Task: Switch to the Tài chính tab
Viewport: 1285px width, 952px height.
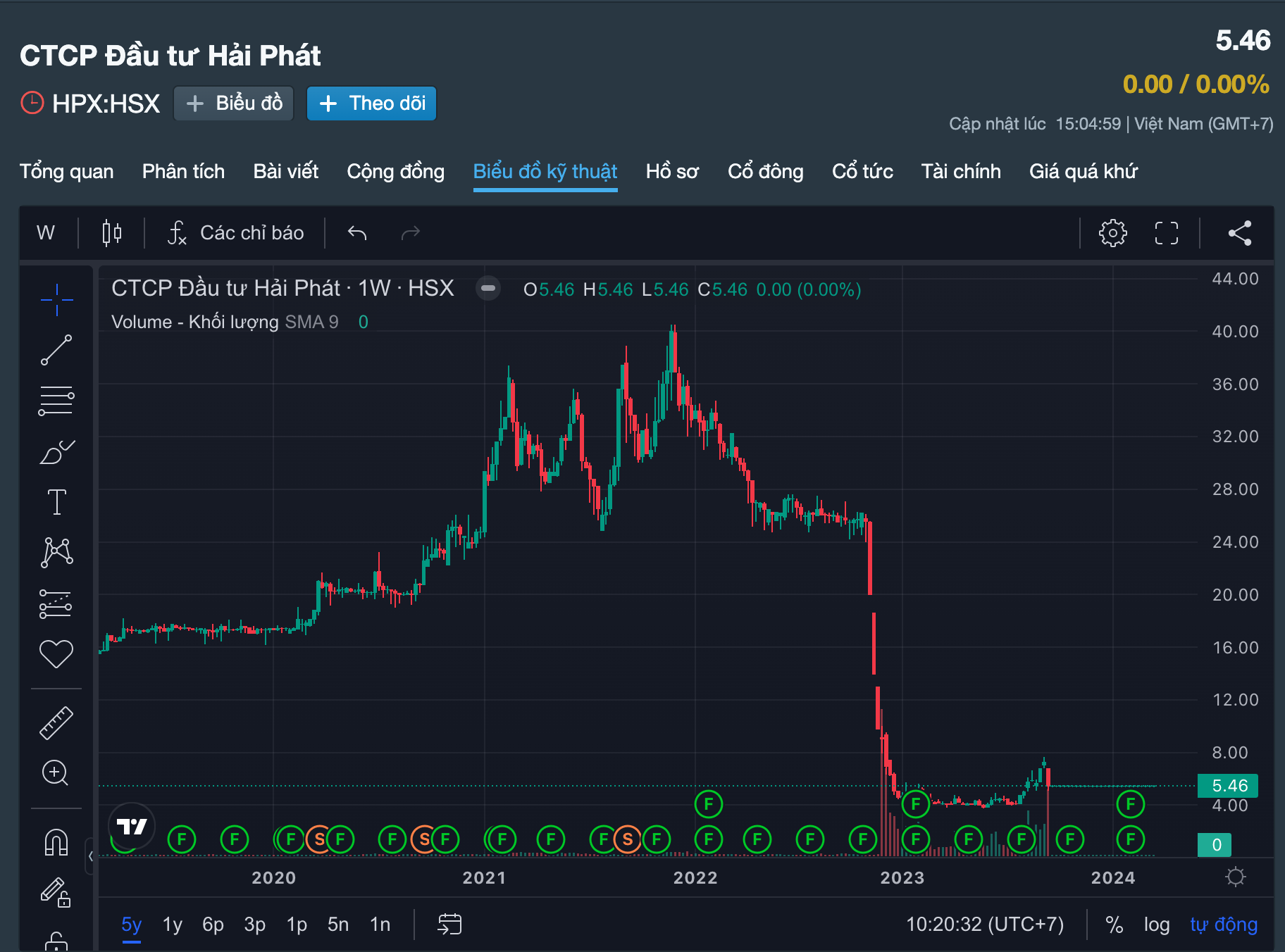Action: click(x=960, y=171)
